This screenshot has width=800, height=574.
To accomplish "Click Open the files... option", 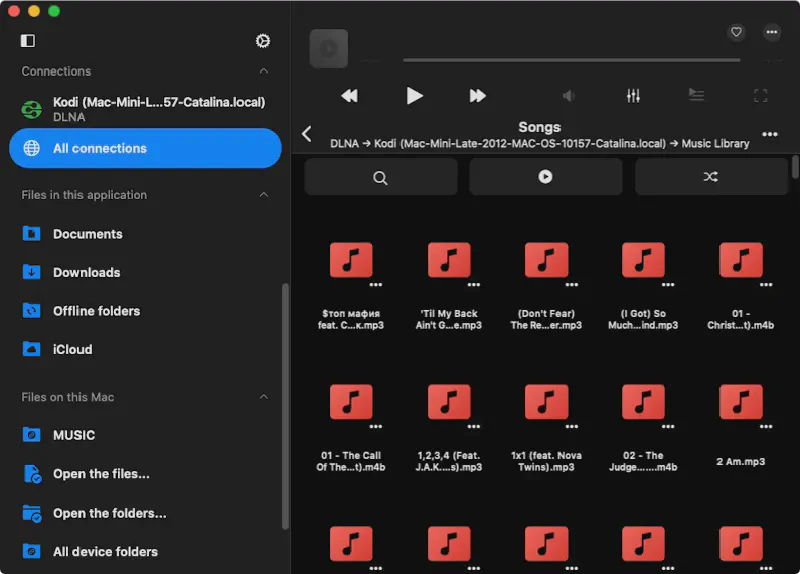I will 101,474.
